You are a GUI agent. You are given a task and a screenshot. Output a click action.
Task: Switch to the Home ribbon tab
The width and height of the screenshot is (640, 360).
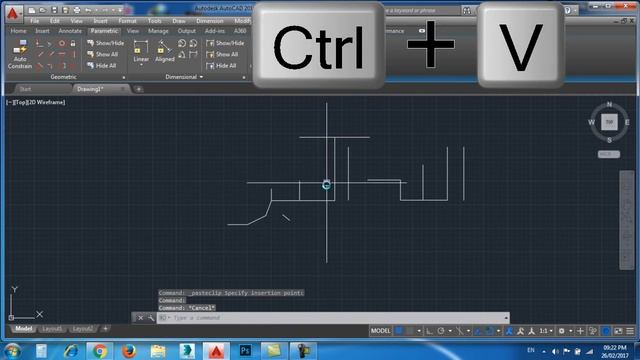18,31
